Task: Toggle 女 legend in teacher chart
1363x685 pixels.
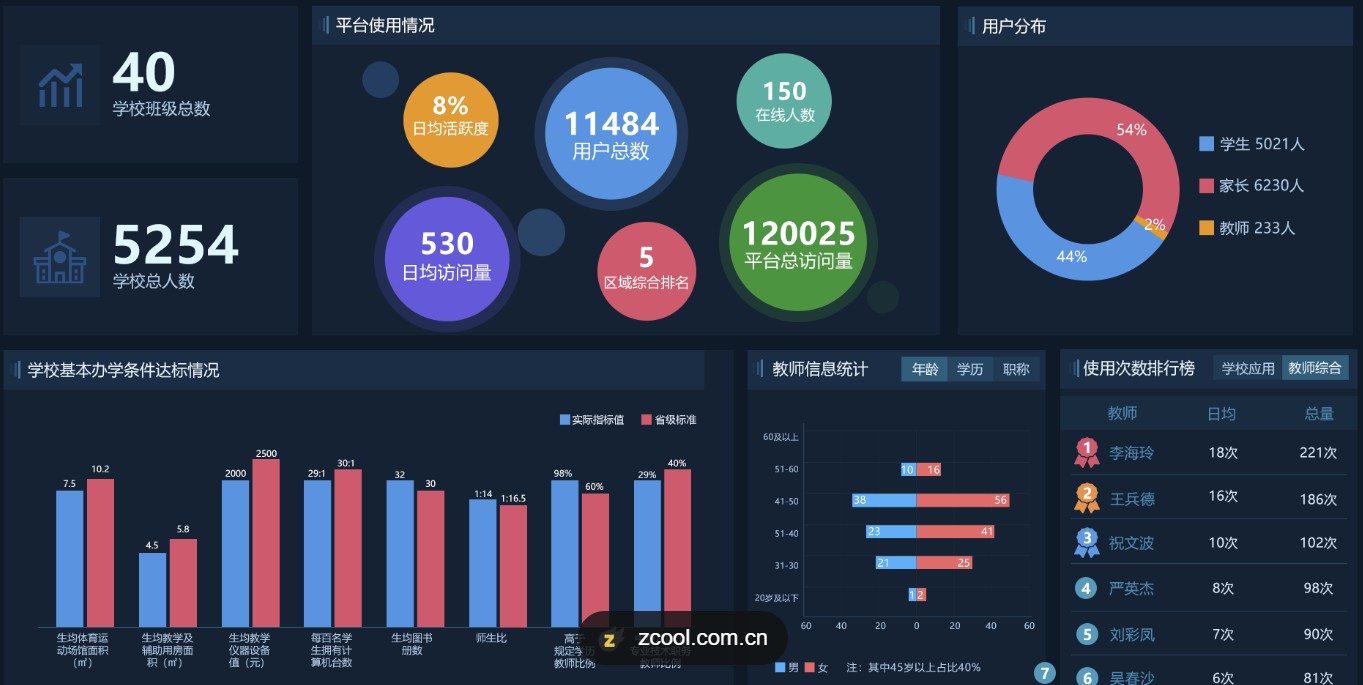Action: tap(816, 667)
